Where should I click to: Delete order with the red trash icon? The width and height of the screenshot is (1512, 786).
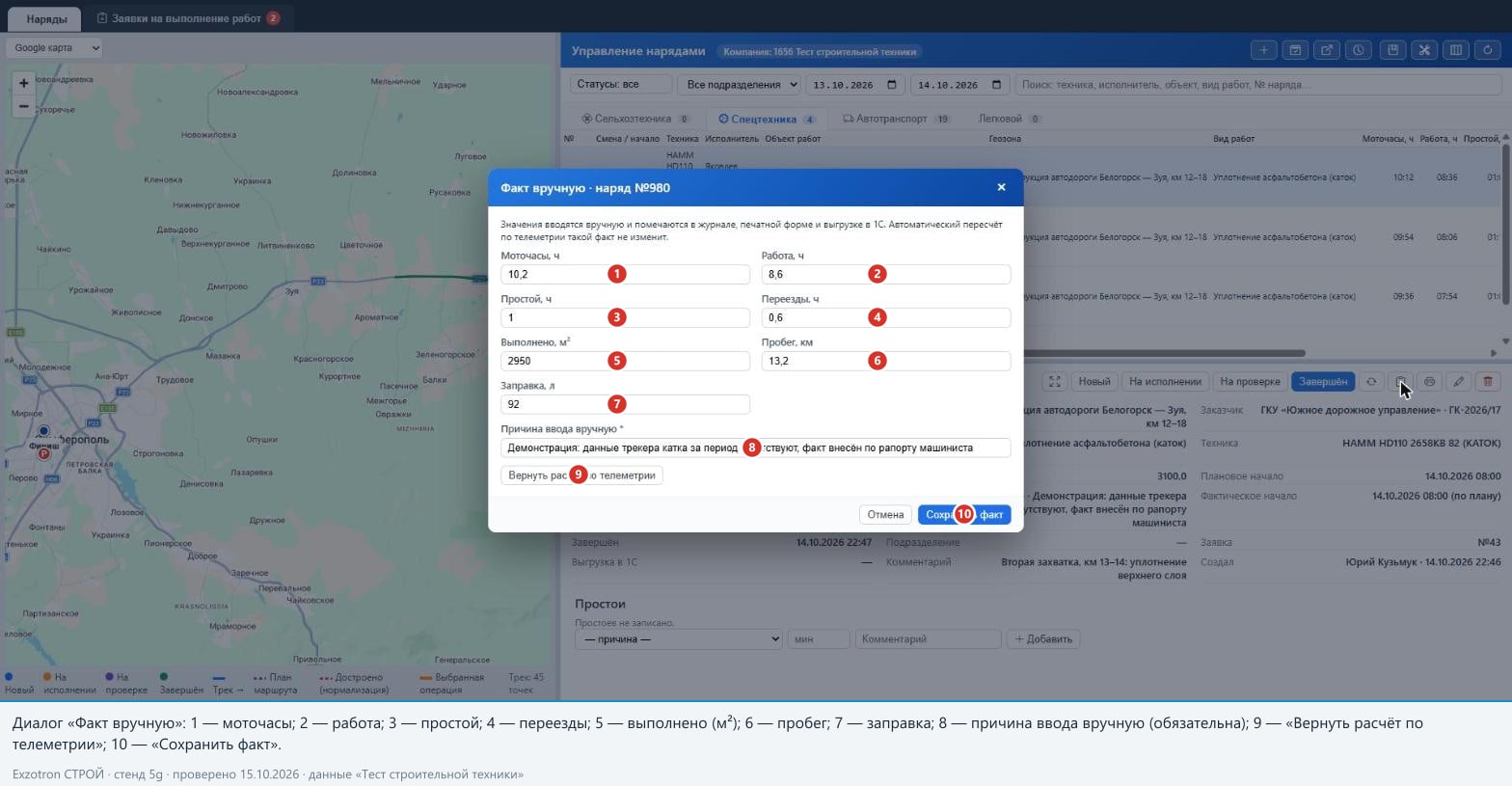click(1488, 382)
